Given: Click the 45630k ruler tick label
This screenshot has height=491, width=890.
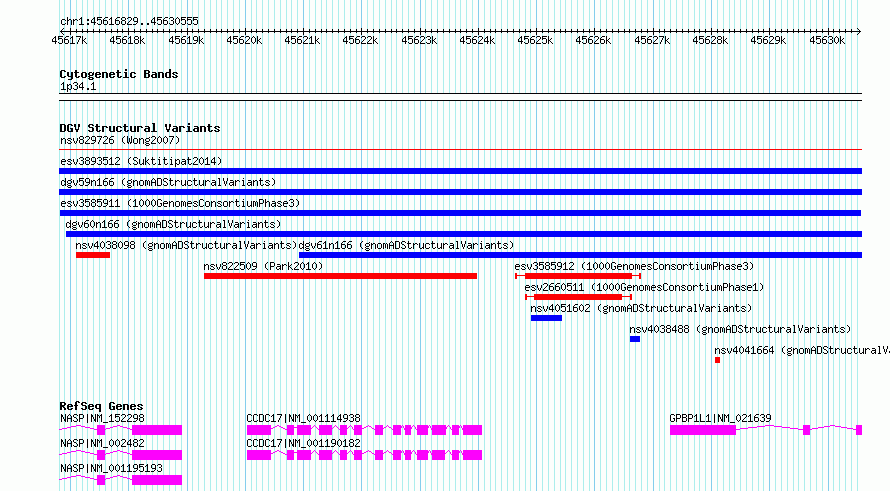Looking at the screenshot, I should (x=826, y=40).
